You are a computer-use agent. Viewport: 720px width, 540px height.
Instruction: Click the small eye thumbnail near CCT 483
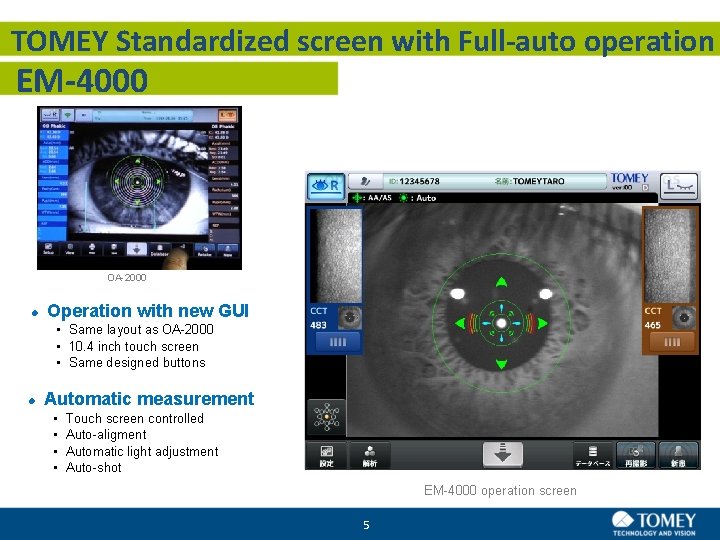tap(350, 318)
